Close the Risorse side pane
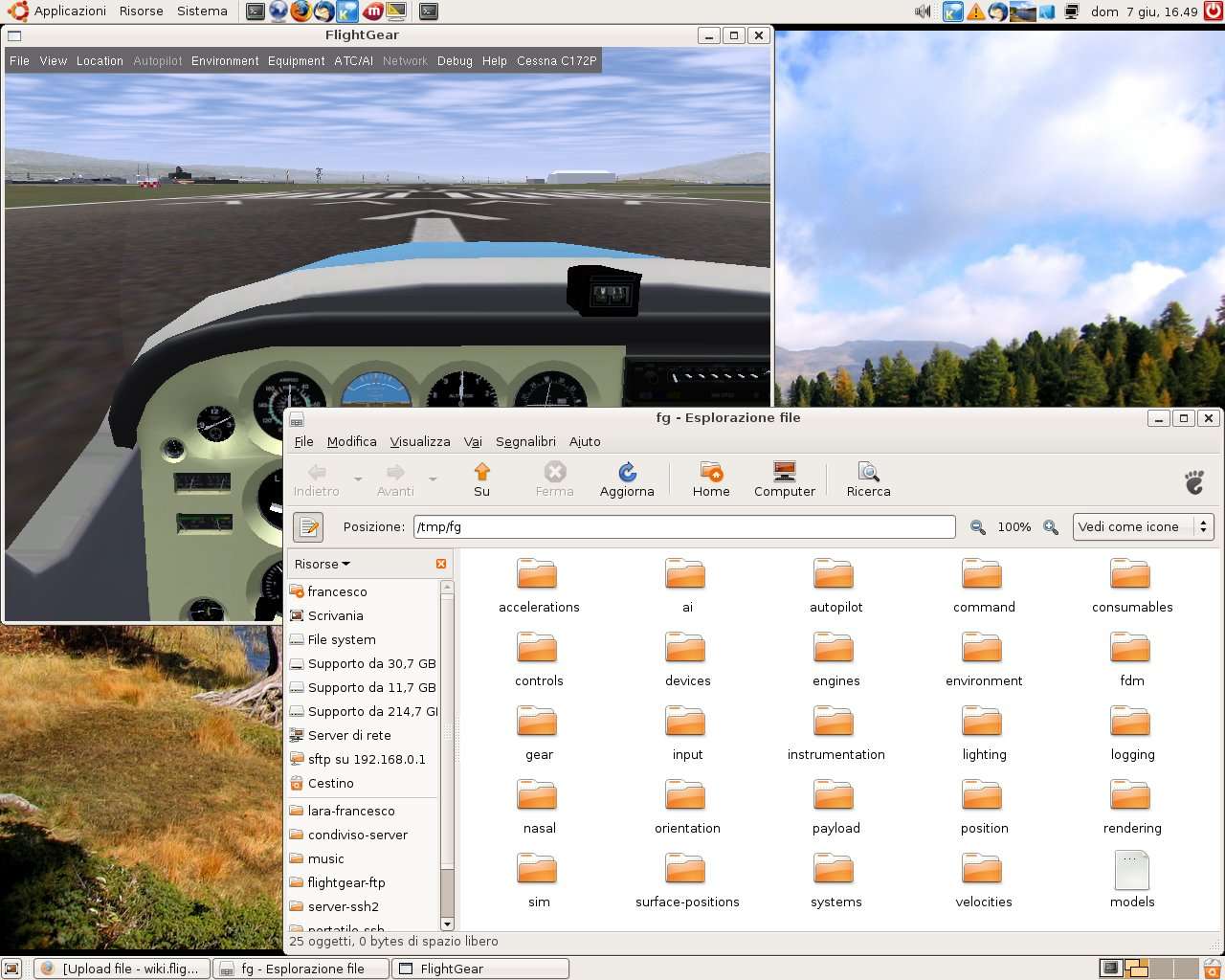Viewport: 1225px width, 980px height. (x=441, y=564)
